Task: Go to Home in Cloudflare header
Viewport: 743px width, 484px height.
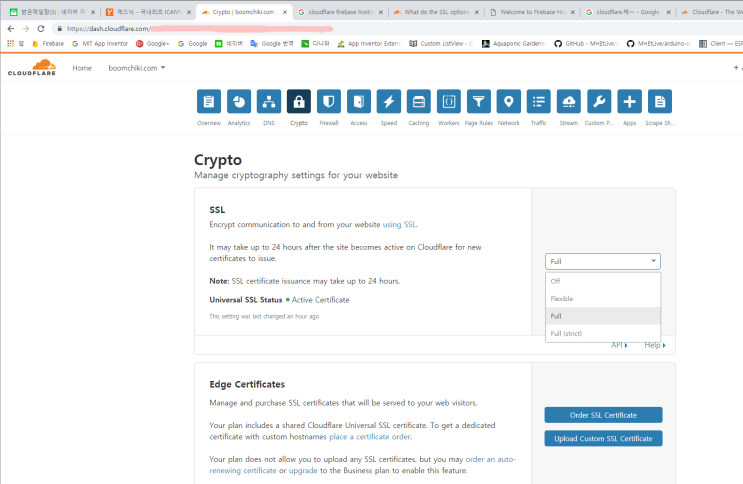Action: pos(82,68)
